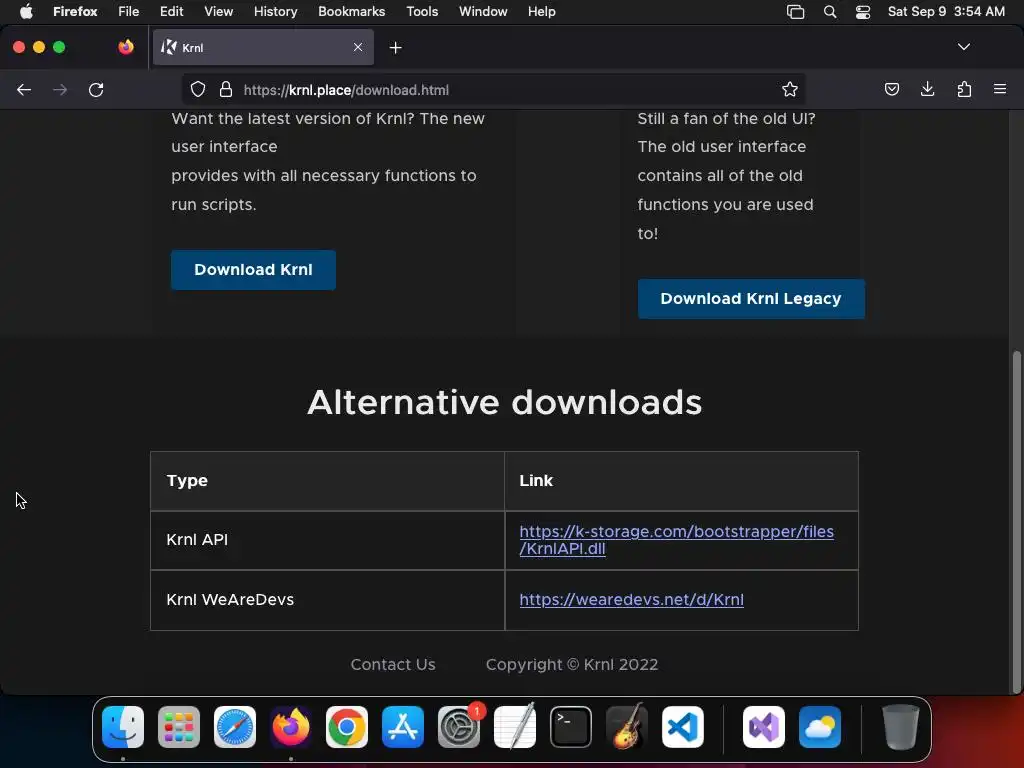Click the page vertical scrollbar
The image size is (1024, 768).
point(1016,521)
